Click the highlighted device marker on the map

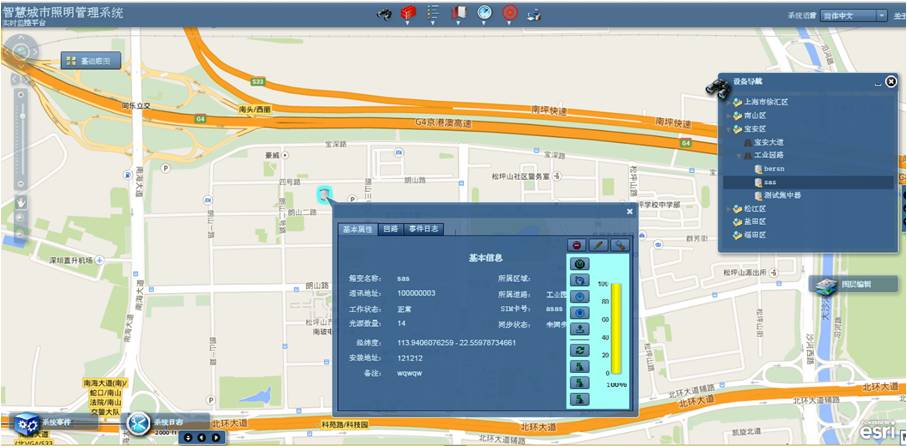324,194
